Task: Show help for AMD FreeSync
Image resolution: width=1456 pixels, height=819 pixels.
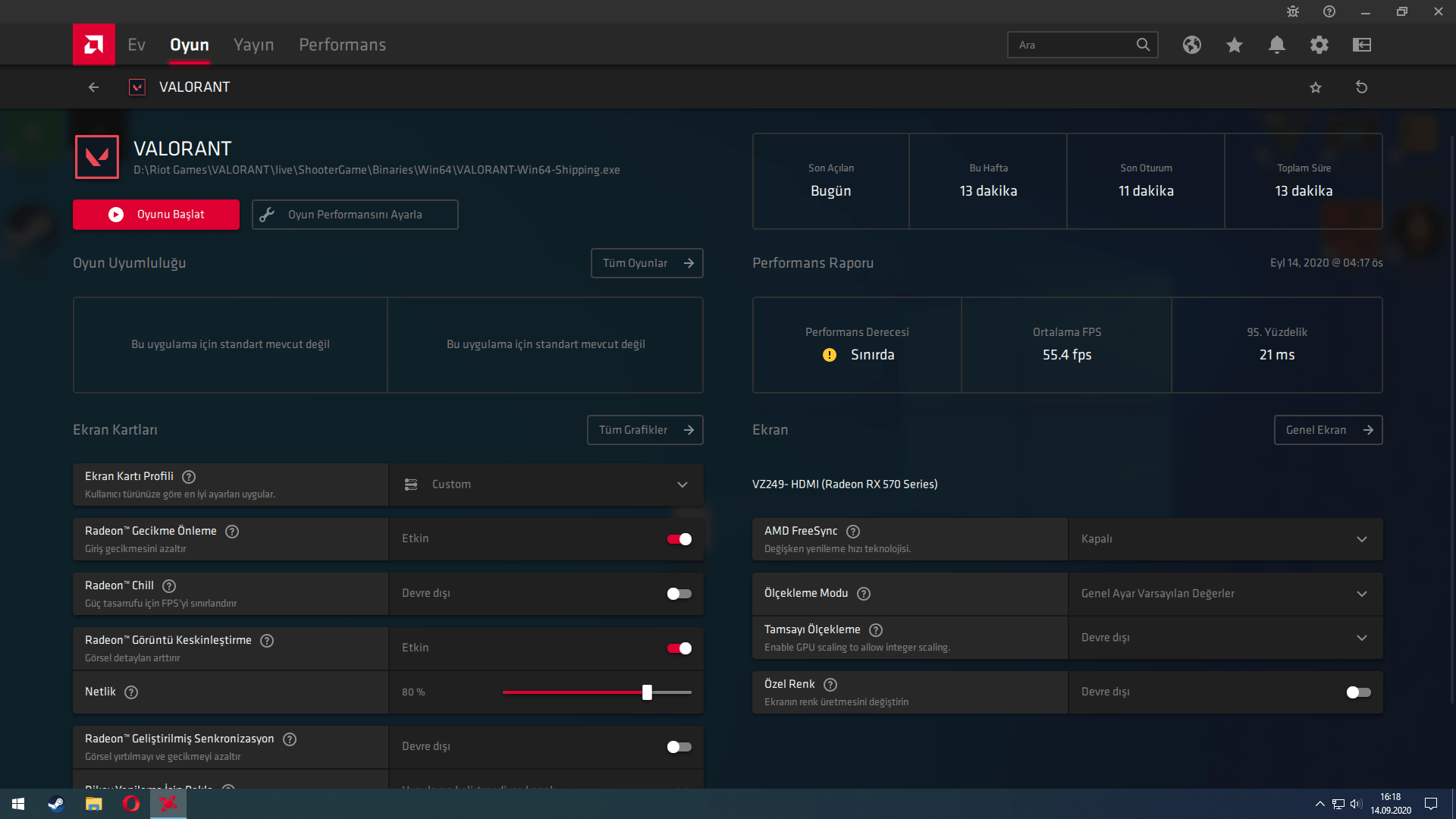Action: tap(853, 532)
